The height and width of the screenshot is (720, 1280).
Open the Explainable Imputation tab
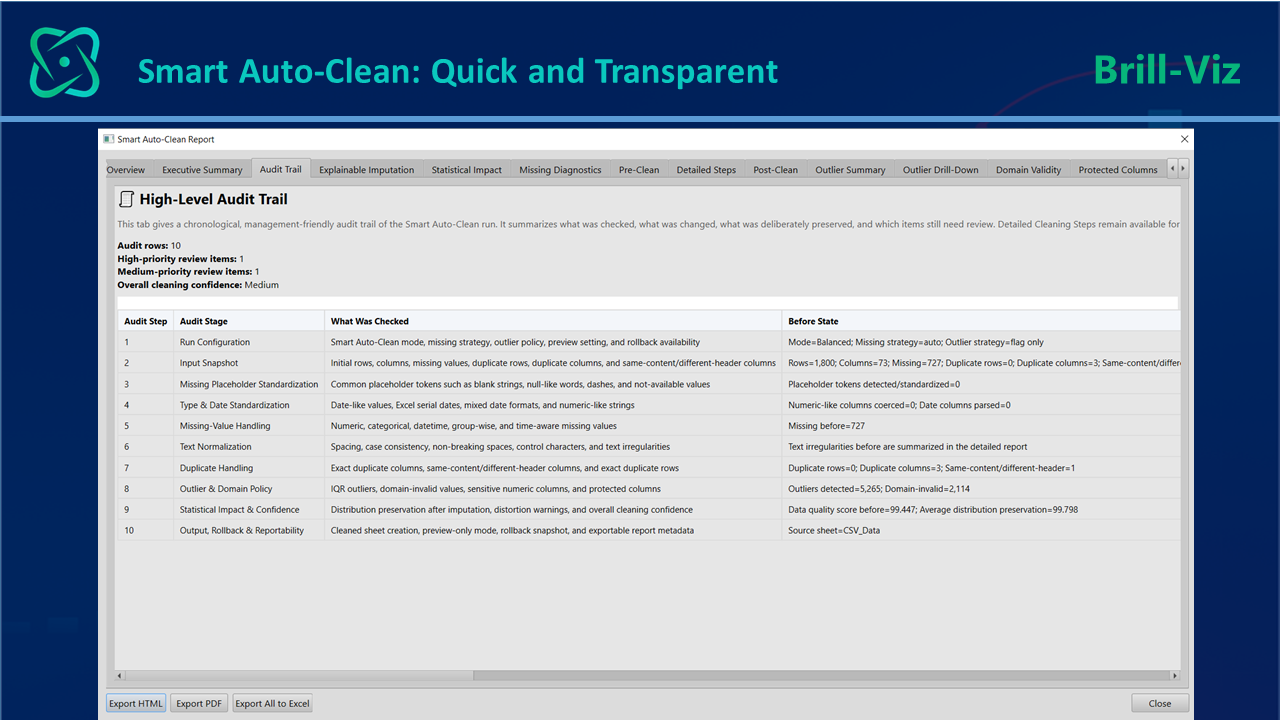tap(366, 170)
